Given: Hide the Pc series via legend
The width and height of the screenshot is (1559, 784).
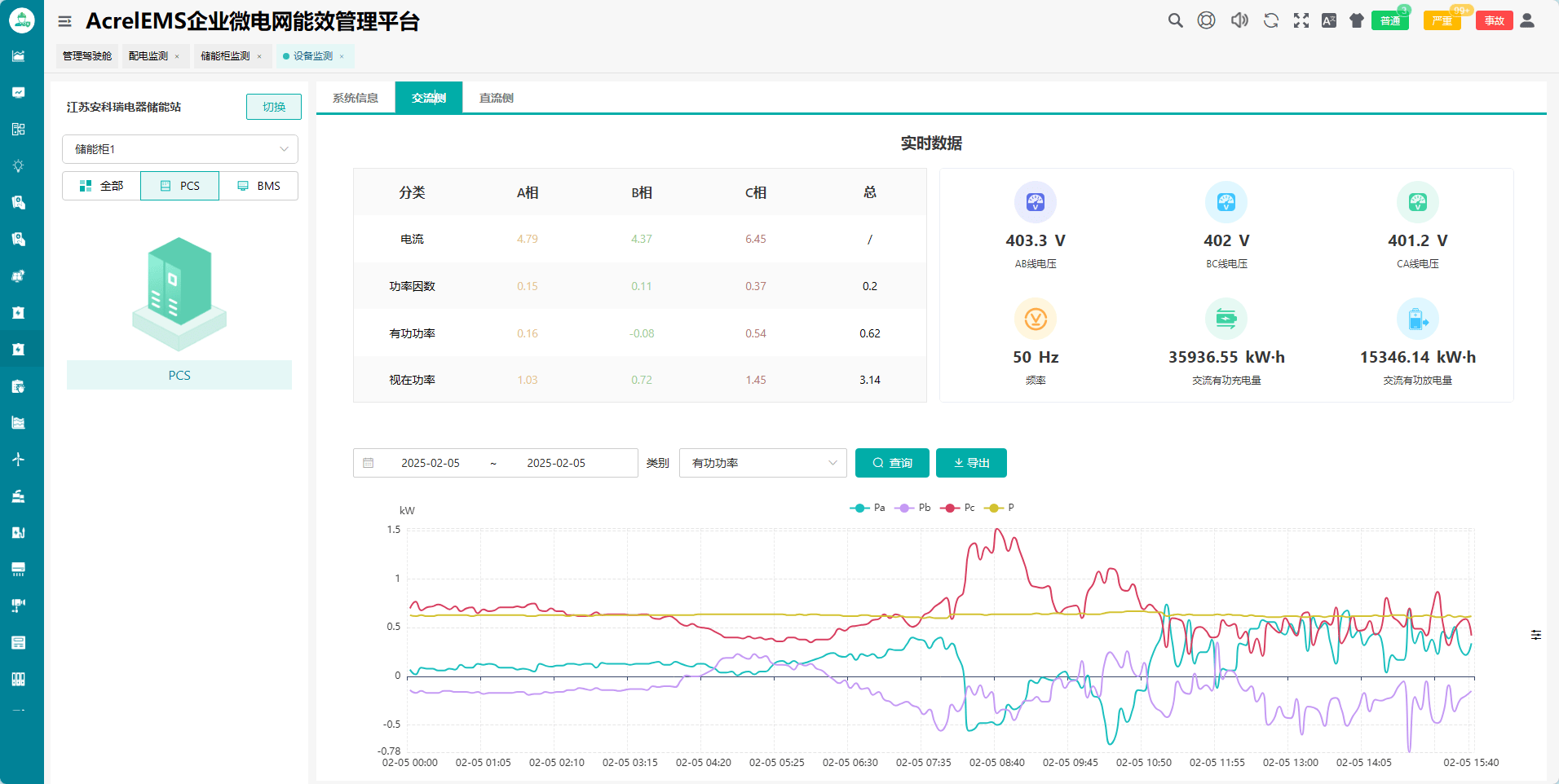Looking at the screenshot, I should click(x=958, y=508).
